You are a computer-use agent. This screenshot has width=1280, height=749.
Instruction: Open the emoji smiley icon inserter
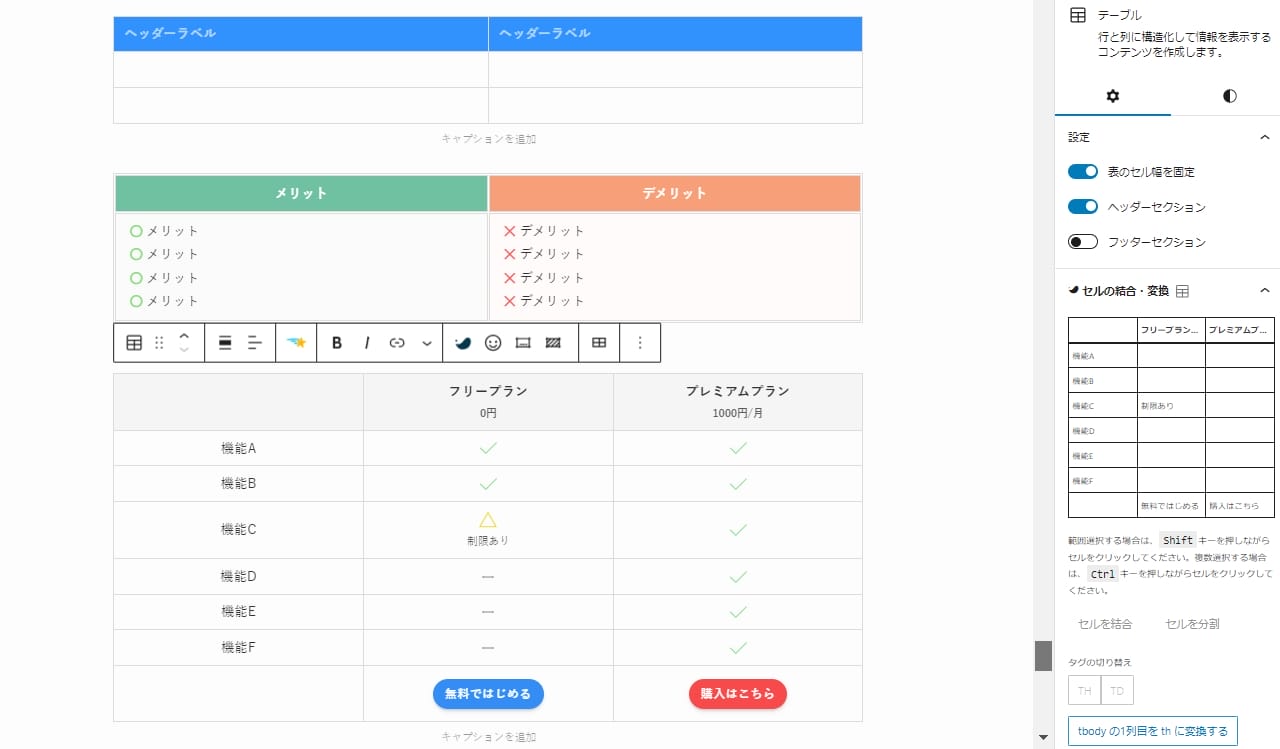click(492, 343)
